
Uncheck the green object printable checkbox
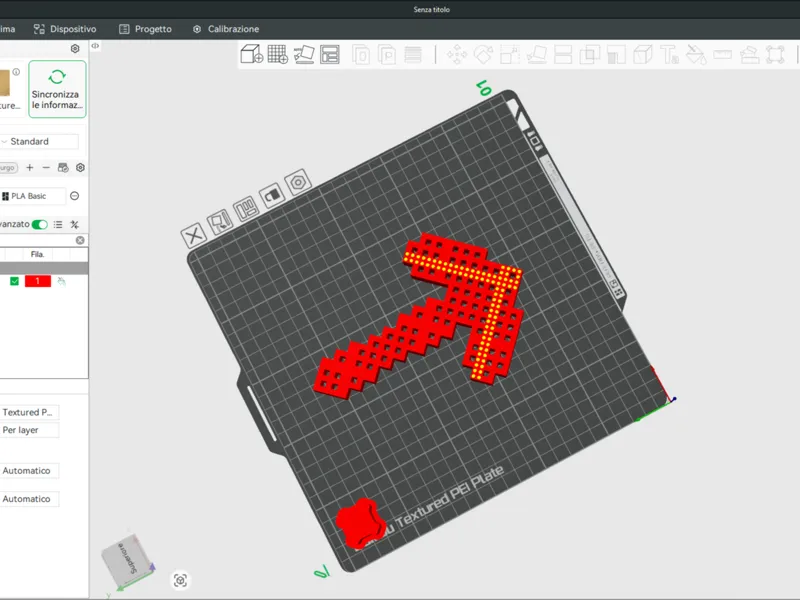click(x=14, y=281)
